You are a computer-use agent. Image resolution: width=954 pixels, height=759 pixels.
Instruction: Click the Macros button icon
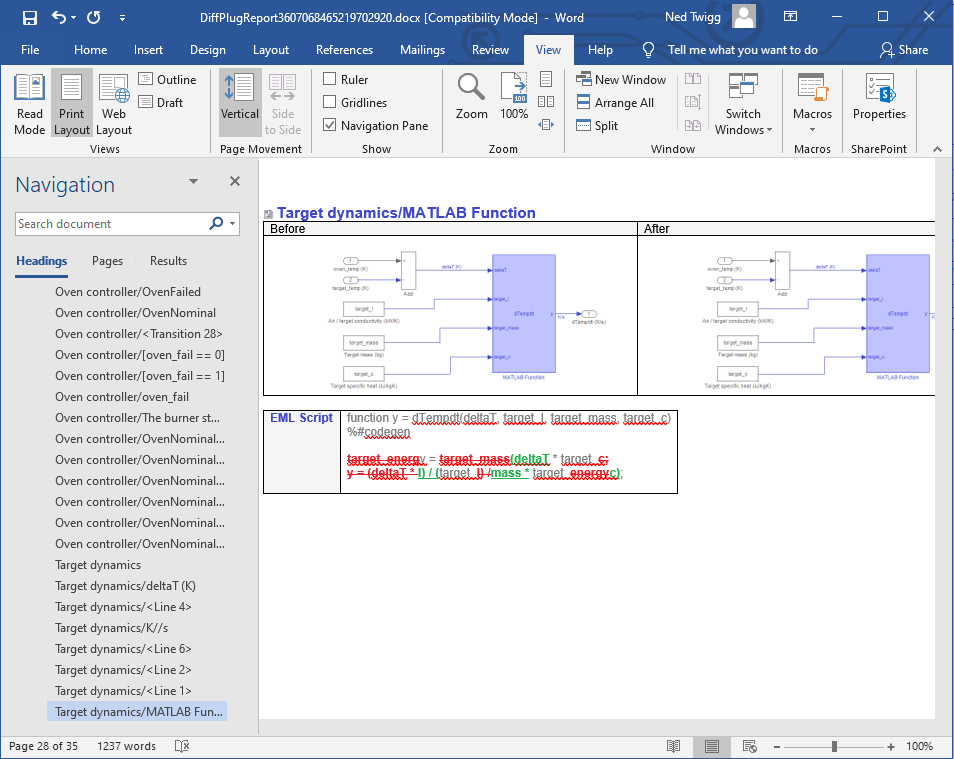(x=812, y=87)
